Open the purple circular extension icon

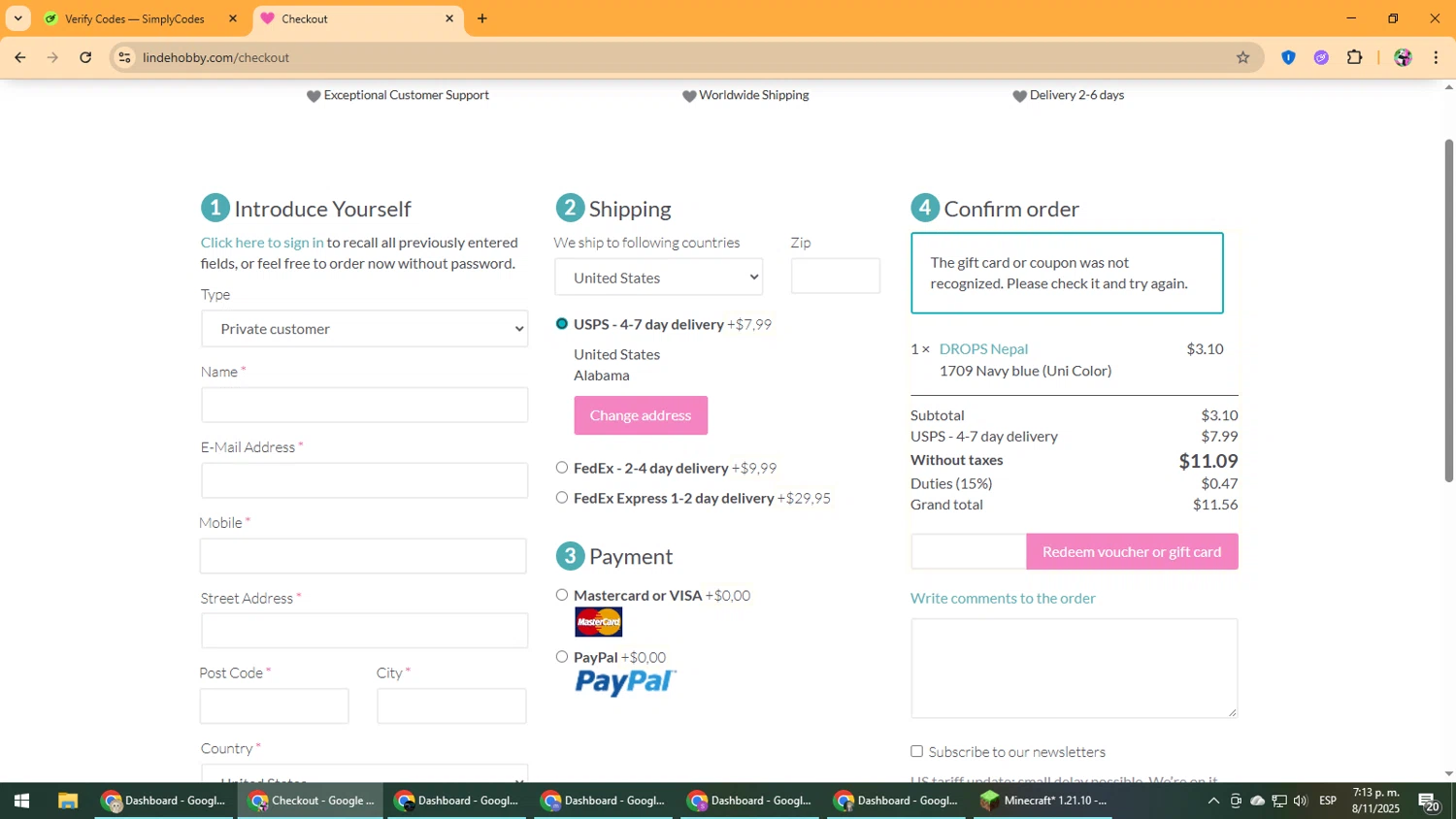1321,57
